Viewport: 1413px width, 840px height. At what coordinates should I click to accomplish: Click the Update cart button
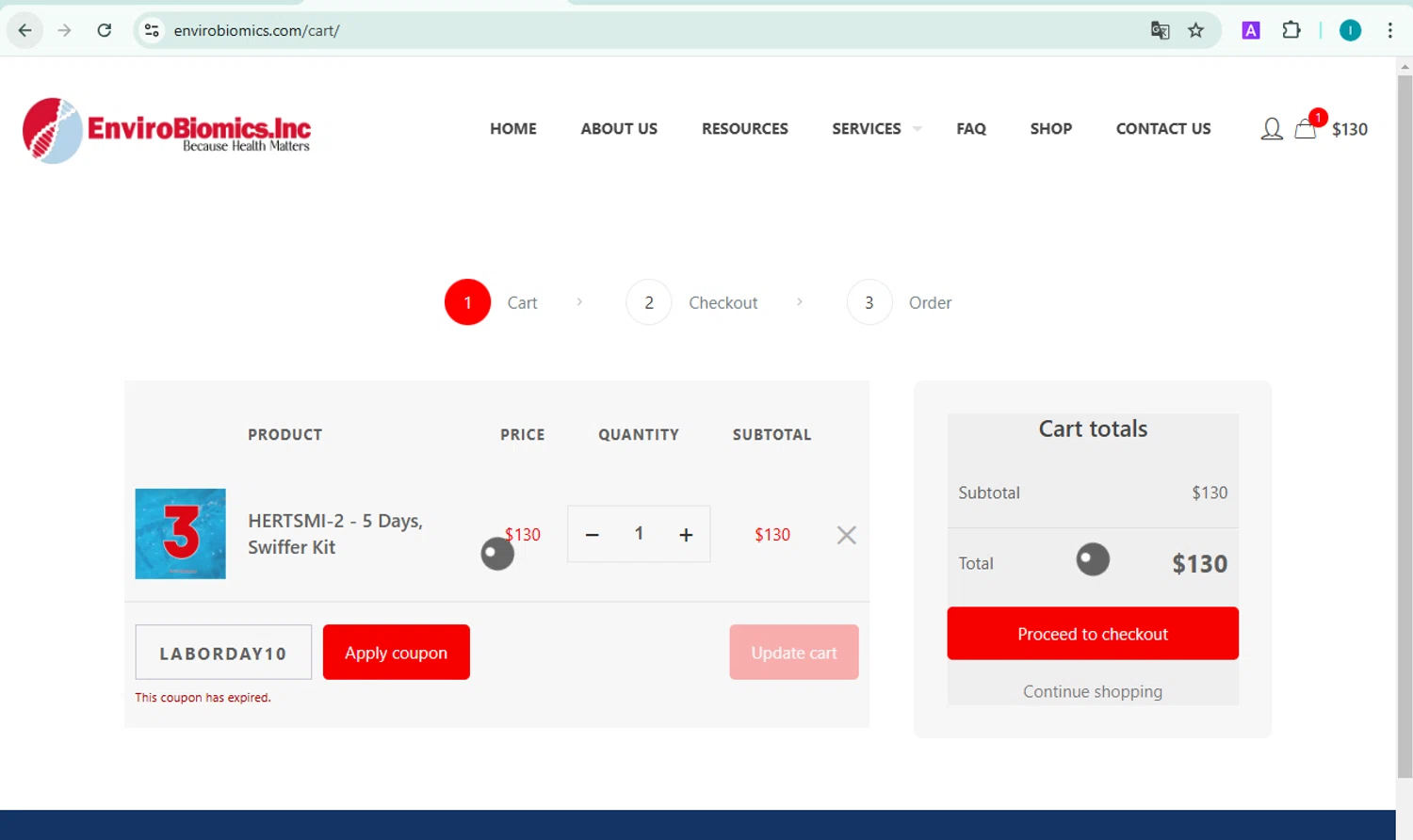(794, 653)
